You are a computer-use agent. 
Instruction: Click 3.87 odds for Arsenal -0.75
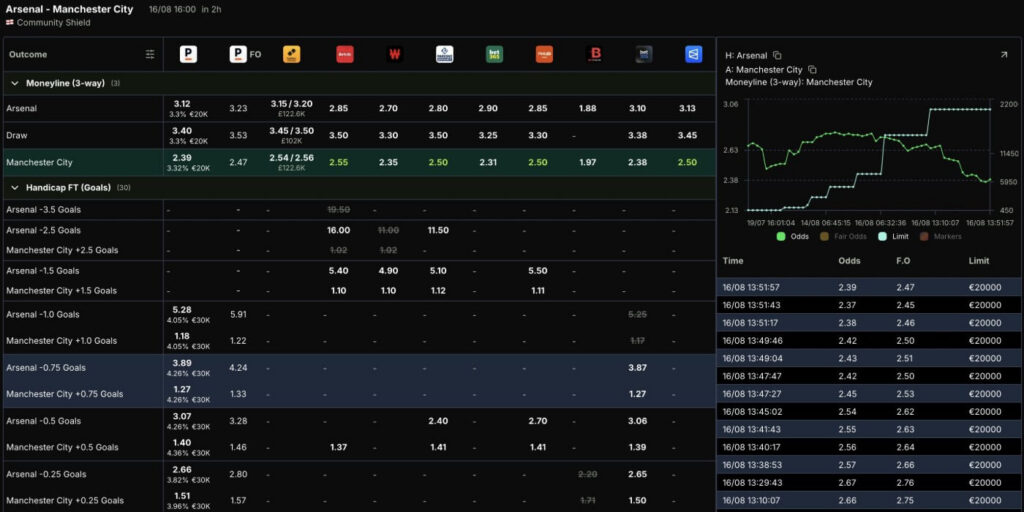(x=637, y=368)
